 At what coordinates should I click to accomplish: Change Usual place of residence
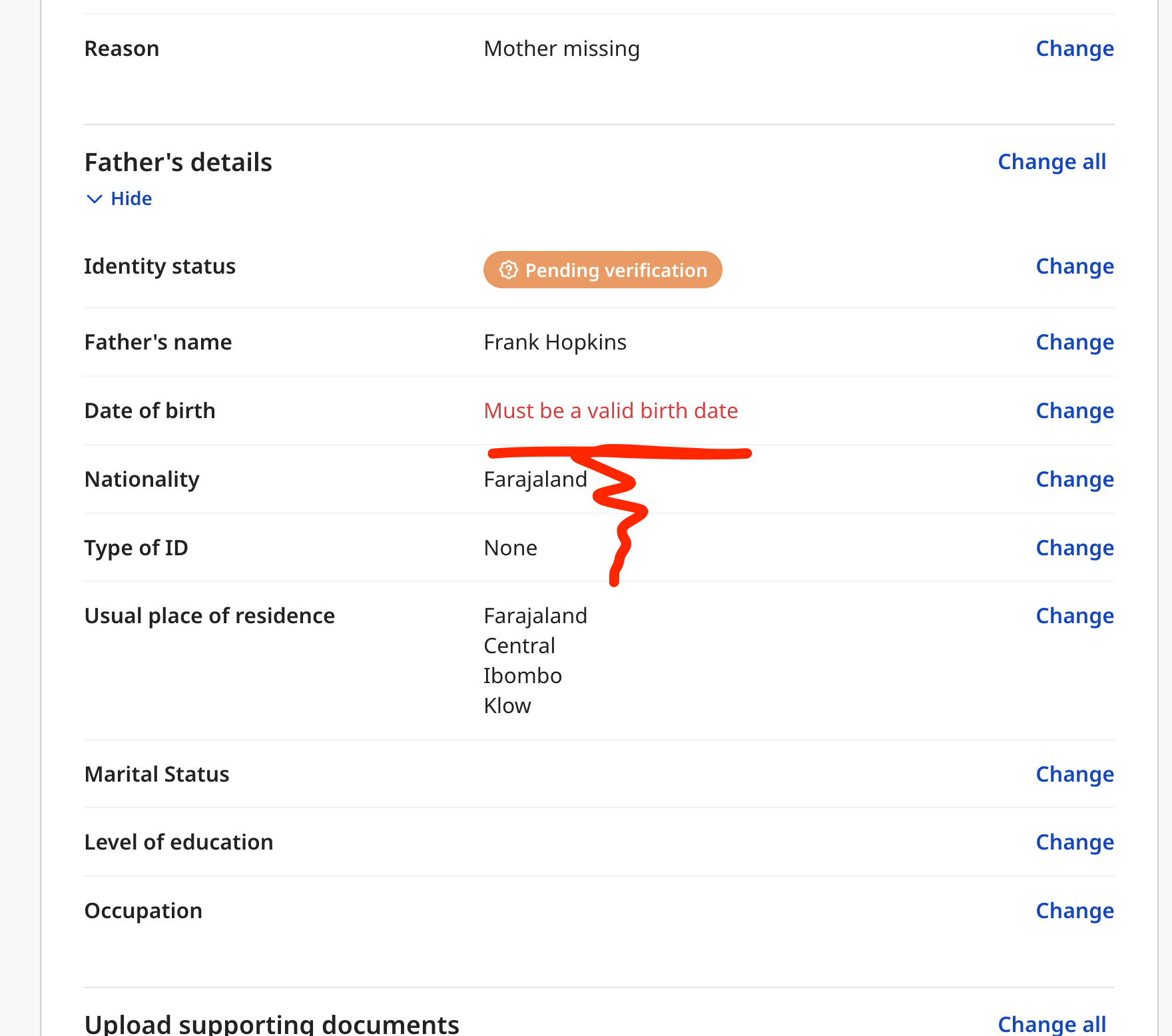click(1075, 616)
